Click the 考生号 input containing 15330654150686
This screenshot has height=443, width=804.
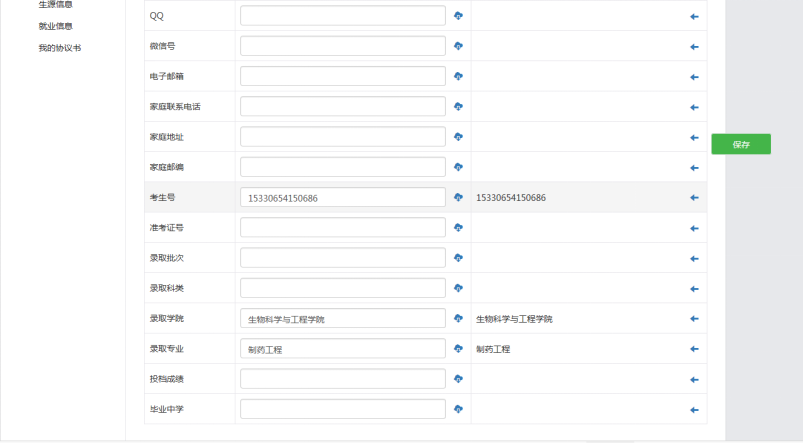point(342,198)
